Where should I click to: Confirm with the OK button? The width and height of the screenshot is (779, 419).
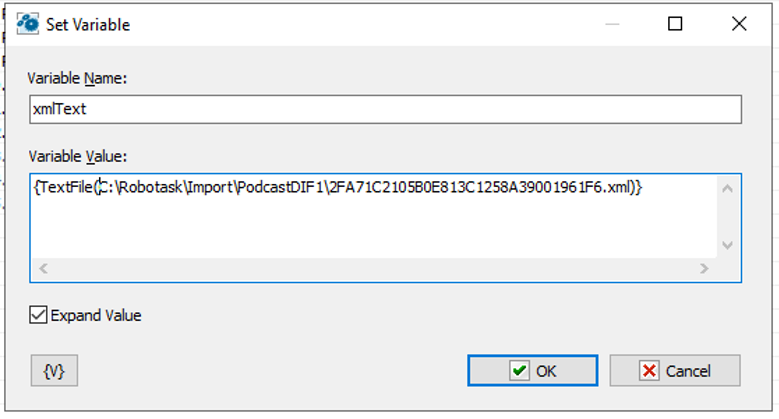(x=533, y=371)
